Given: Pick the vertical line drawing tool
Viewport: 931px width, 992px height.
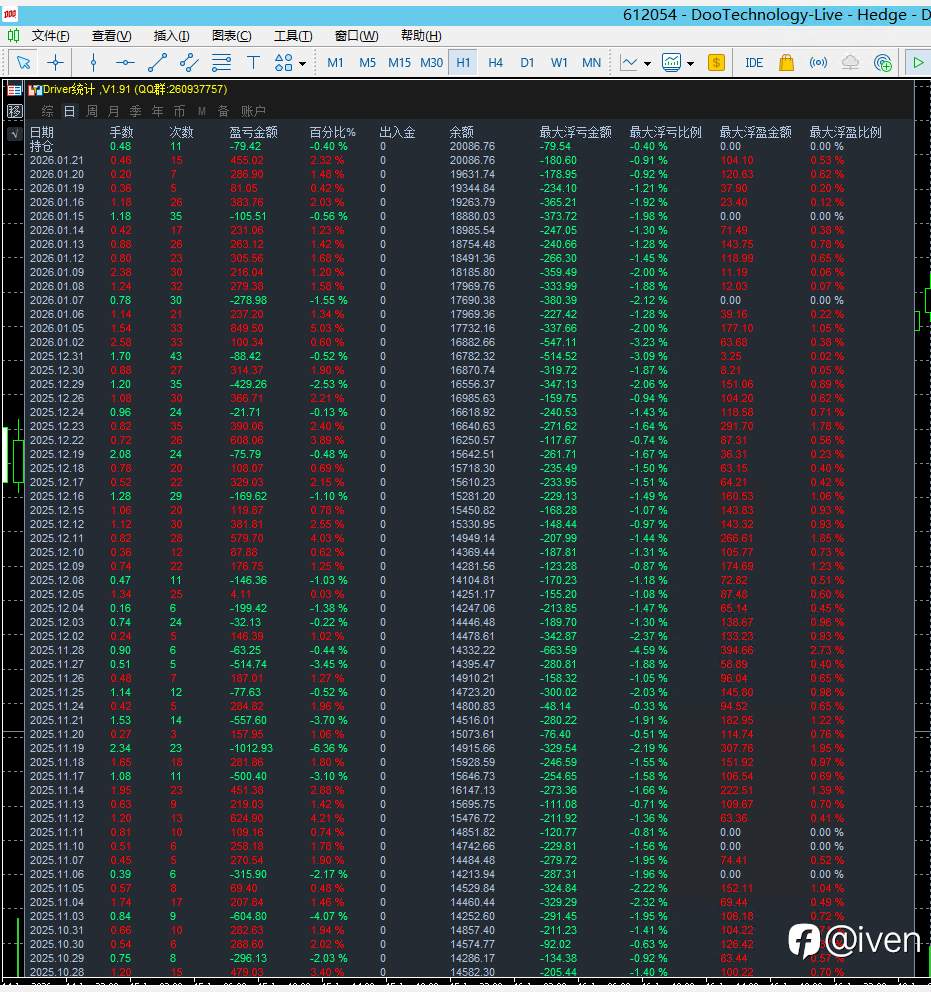Looking at the screenshot, I should coord(94,63).
